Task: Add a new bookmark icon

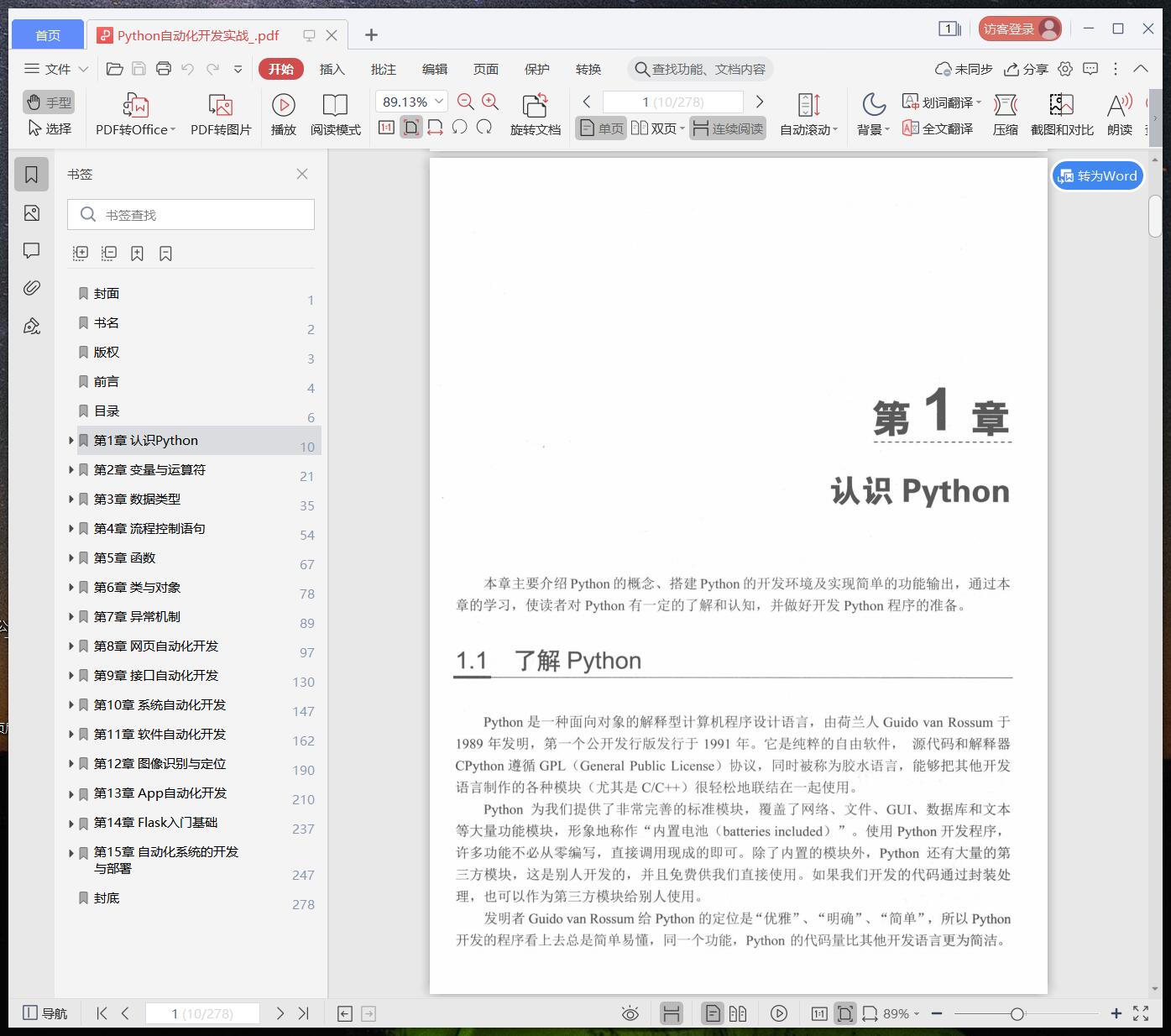Action: [x=137, y=253]
